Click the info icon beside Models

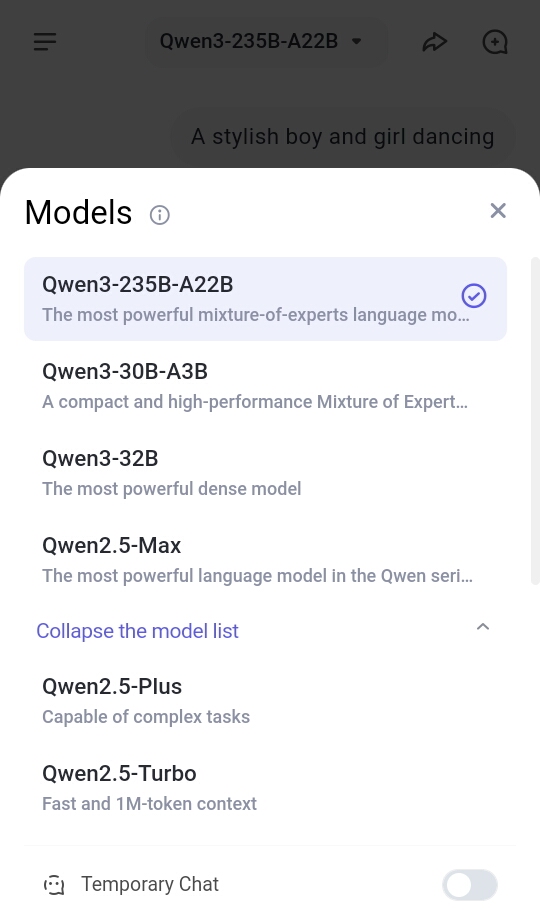(x=160, y=215)
